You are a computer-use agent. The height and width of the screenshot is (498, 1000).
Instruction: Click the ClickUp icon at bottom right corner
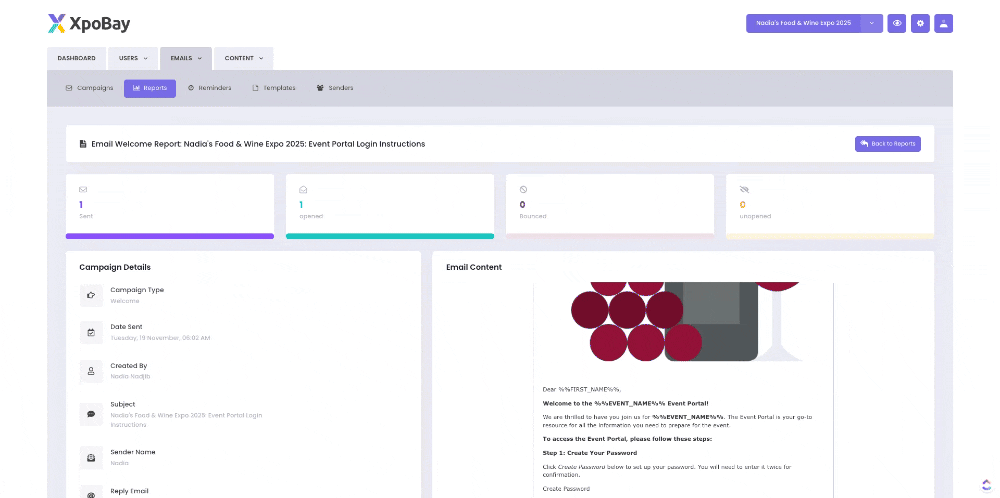(986, 485)
